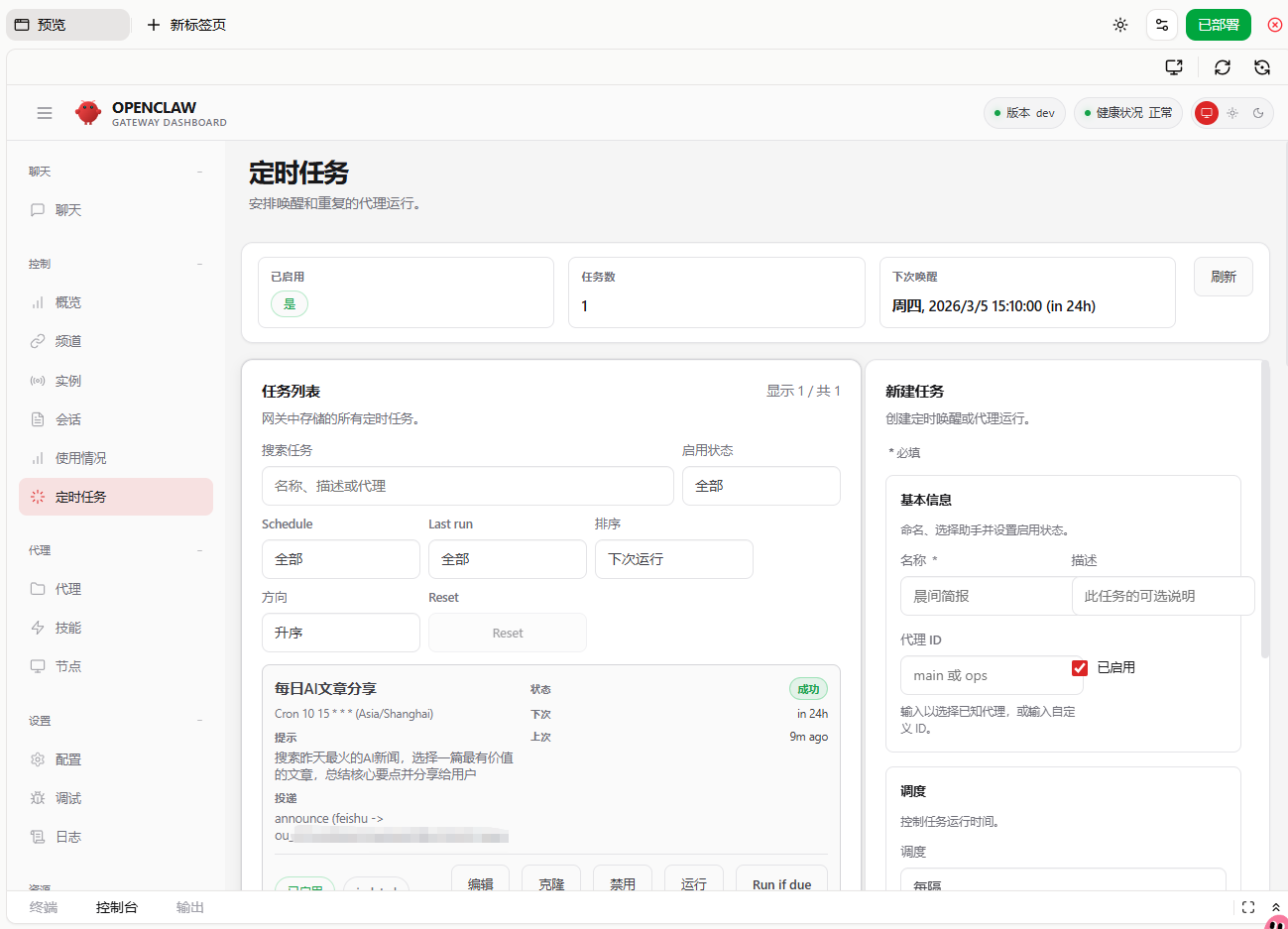Click the refresh icon in the preview toolbar

point(1223,67)
